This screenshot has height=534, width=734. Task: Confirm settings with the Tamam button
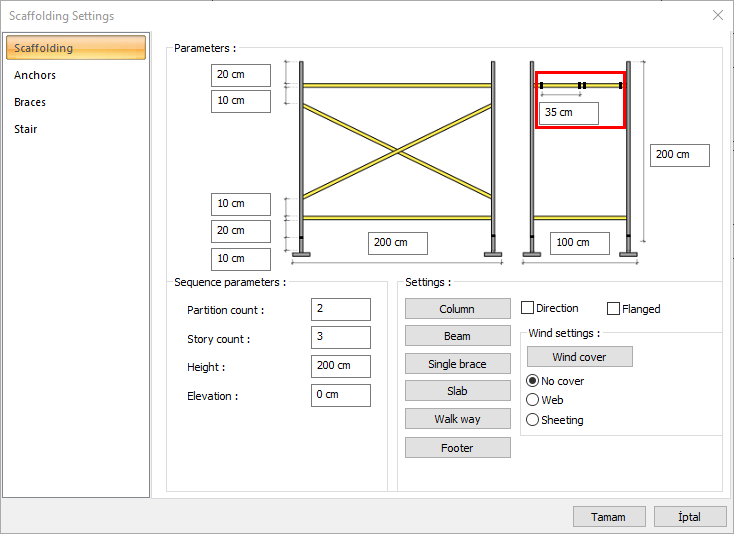pyautogui.click(x=609, y=517)
